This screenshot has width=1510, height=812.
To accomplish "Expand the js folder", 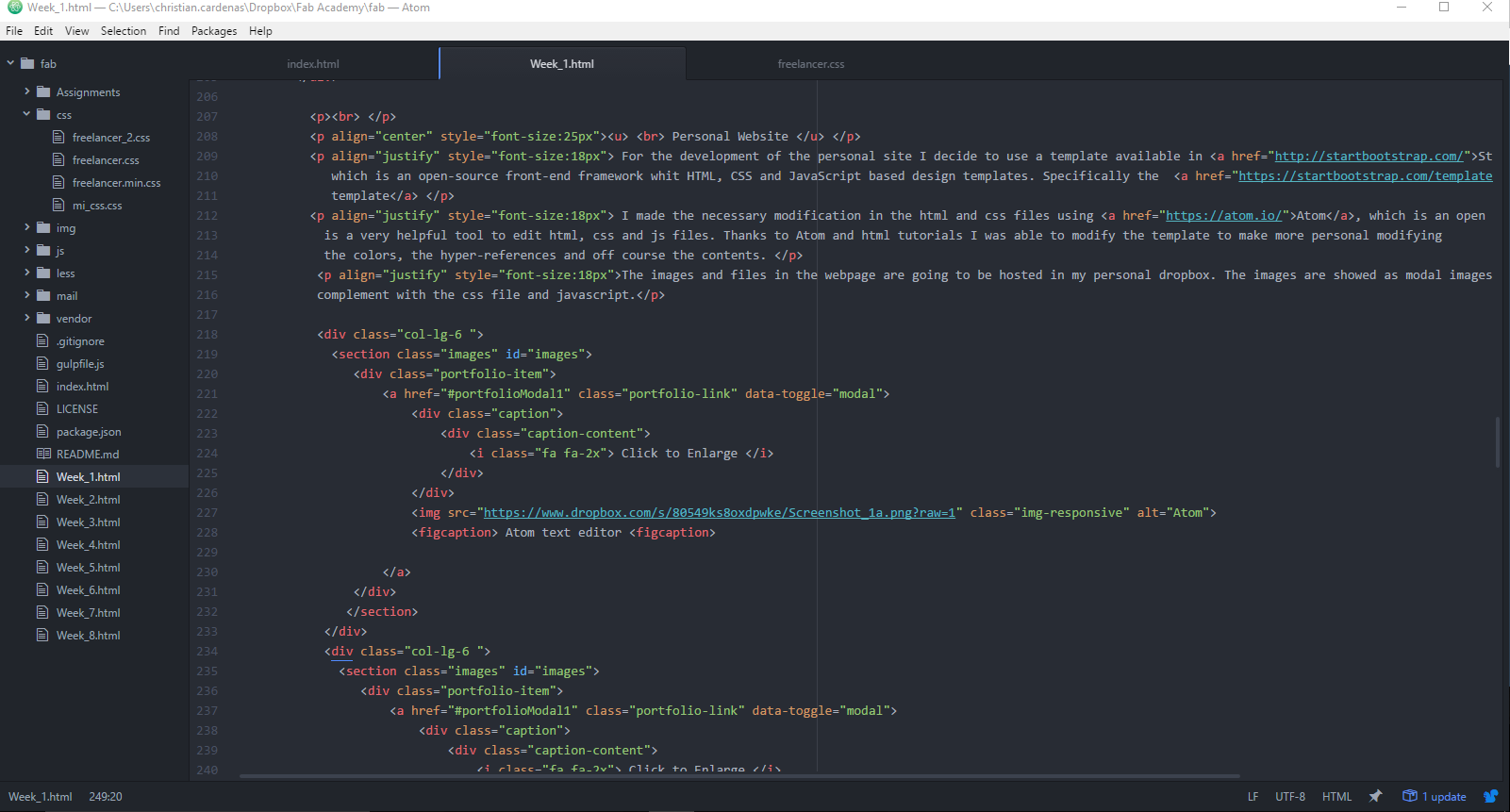I will 27,251.
